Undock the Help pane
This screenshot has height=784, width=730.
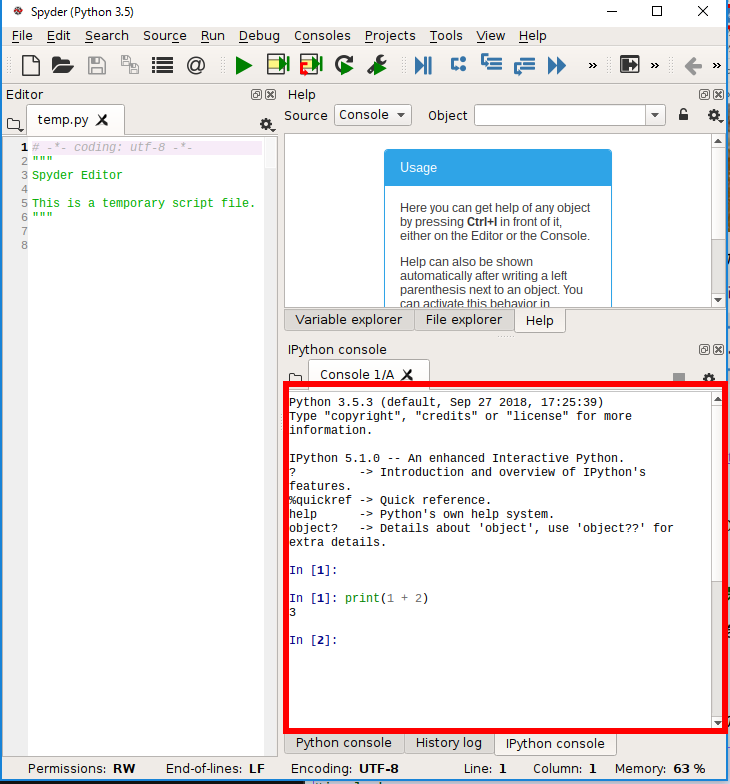[704, 94]
